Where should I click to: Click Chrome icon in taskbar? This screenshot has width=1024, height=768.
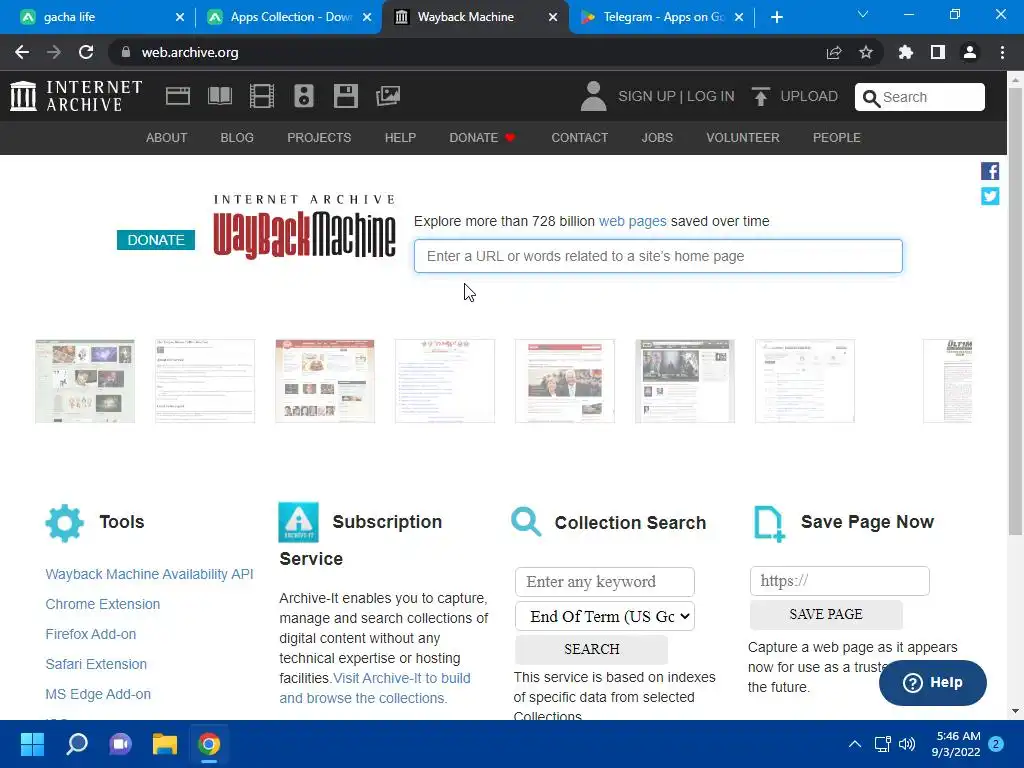pos(209,744)
